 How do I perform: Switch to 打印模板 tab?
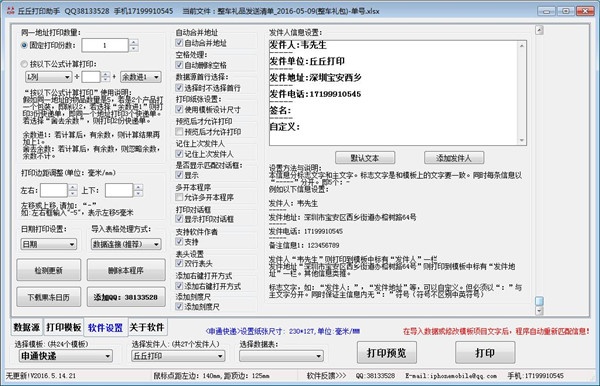pyautogui.click(x=64, y=327)
